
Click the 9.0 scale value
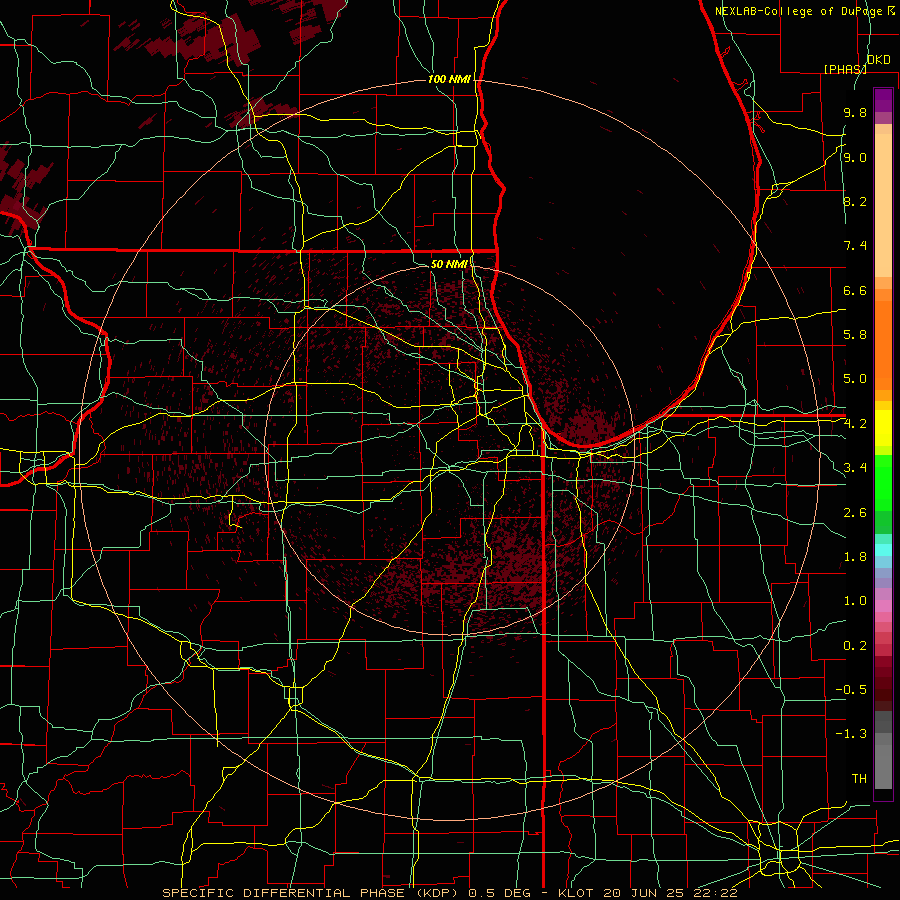(855, 157)
